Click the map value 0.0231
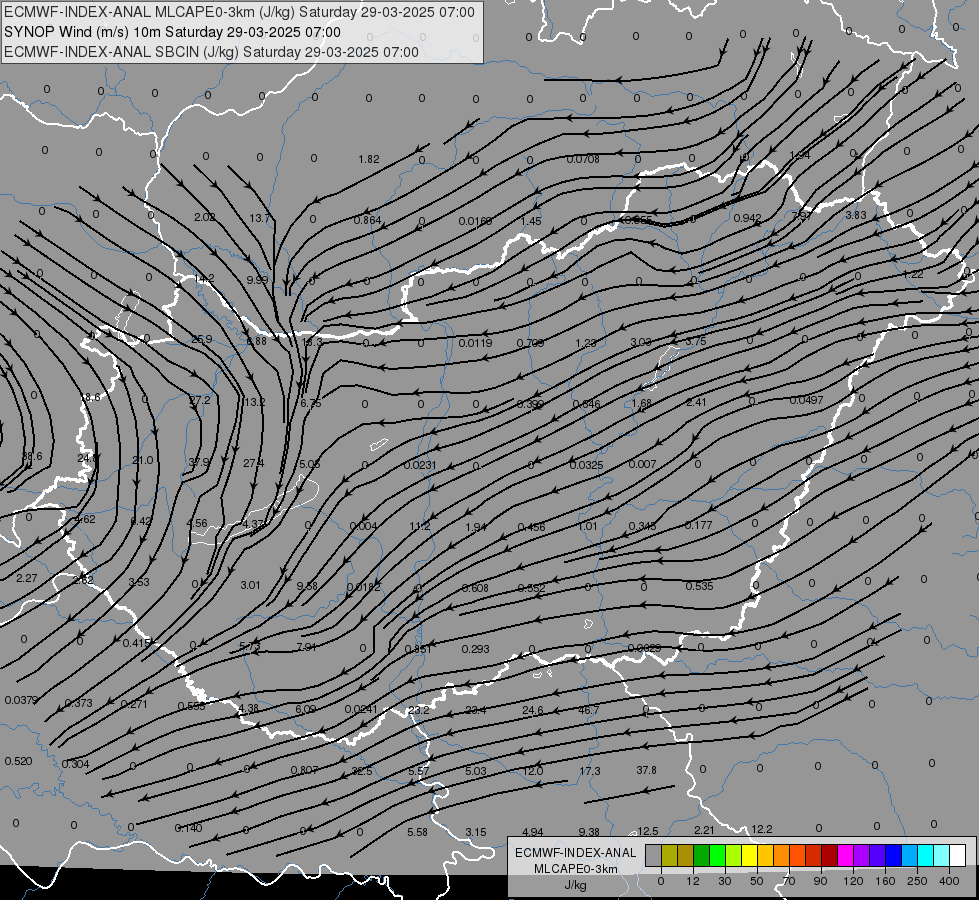Viewport: 979px width, 900px height. pos(420,465)
